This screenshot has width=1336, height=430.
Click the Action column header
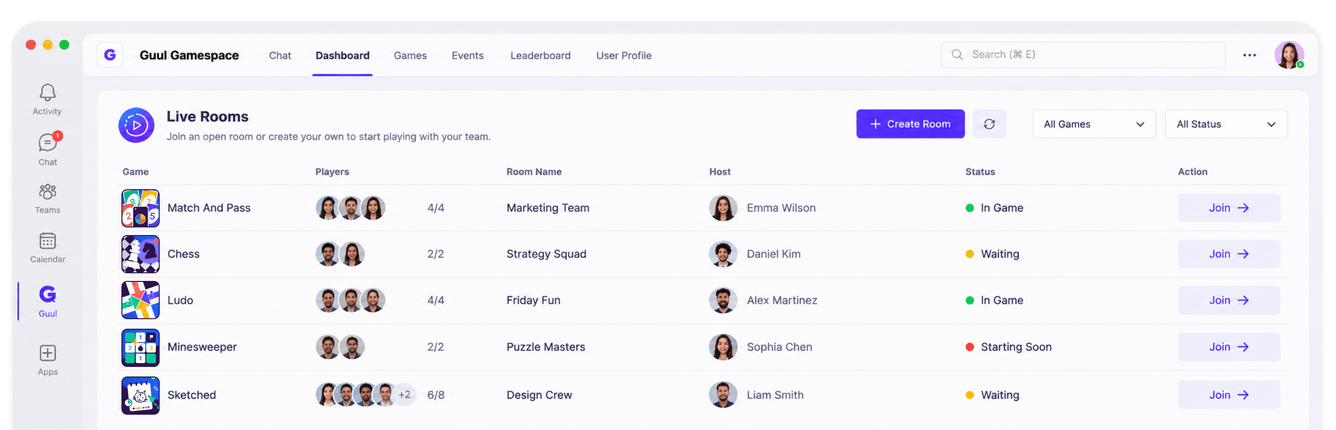coord(1193,172)
